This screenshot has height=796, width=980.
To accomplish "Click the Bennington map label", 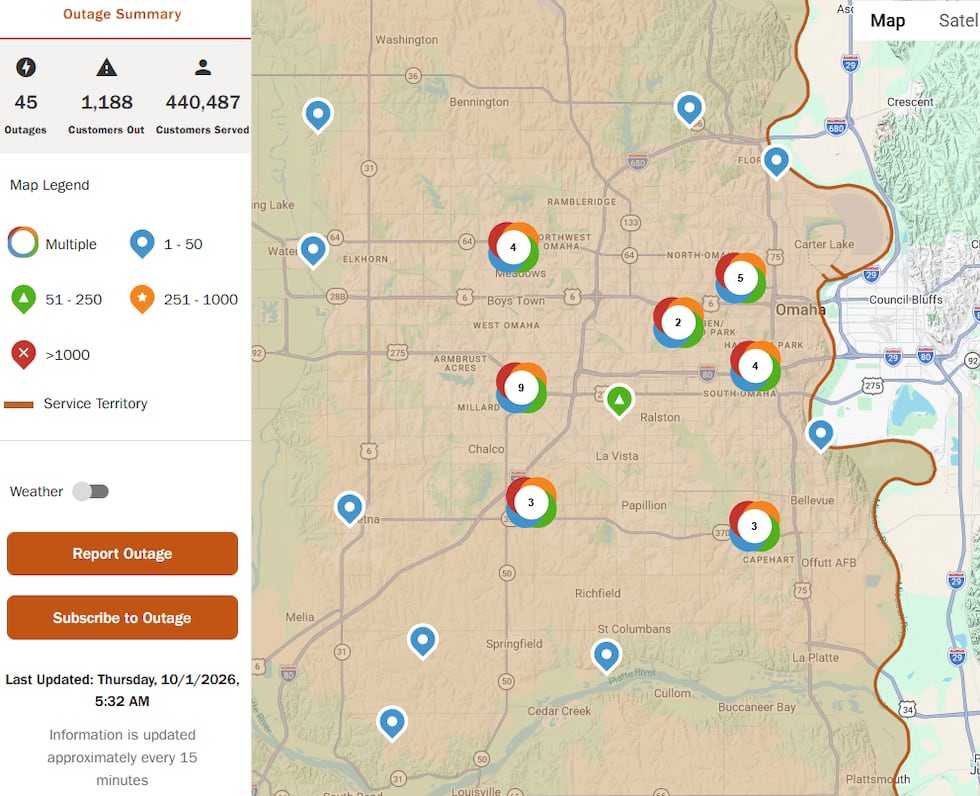I will pyautogui.click(x=479, y=102).
